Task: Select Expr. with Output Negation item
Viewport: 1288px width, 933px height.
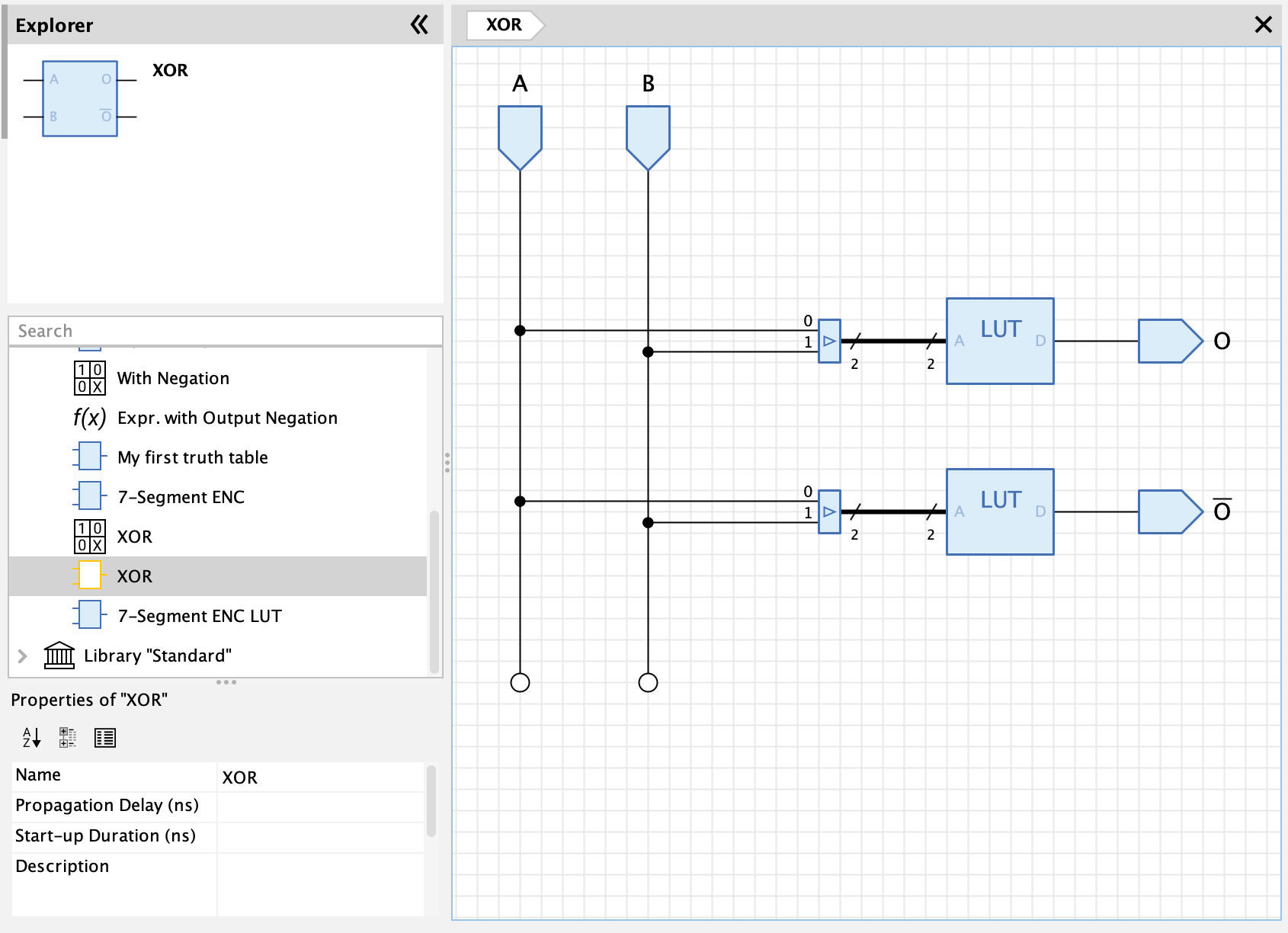Action: click(x=227, y=418)
